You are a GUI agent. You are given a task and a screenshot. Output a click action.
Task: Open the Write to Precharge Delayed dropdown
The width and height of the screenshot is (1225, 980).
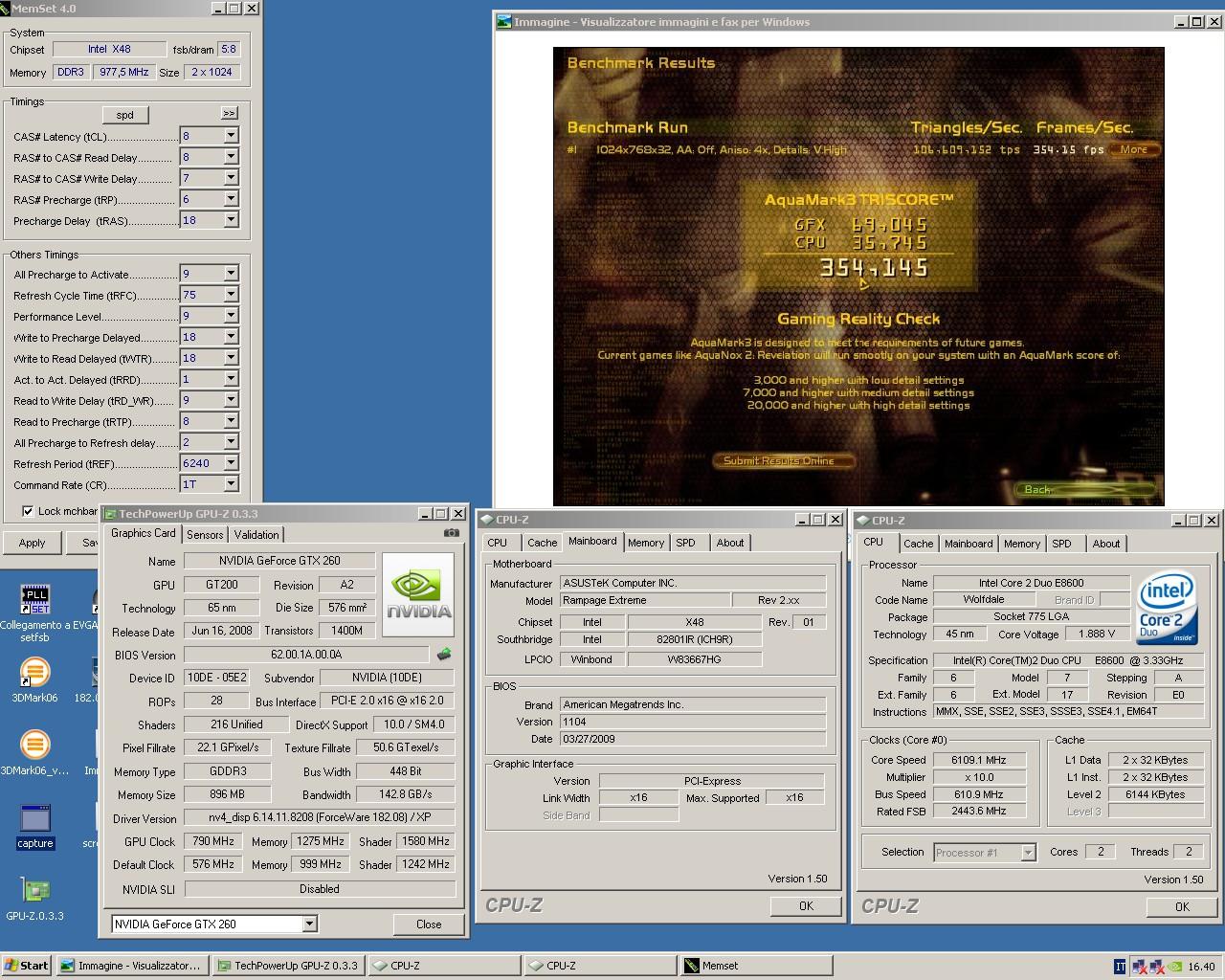pos(231,337)
